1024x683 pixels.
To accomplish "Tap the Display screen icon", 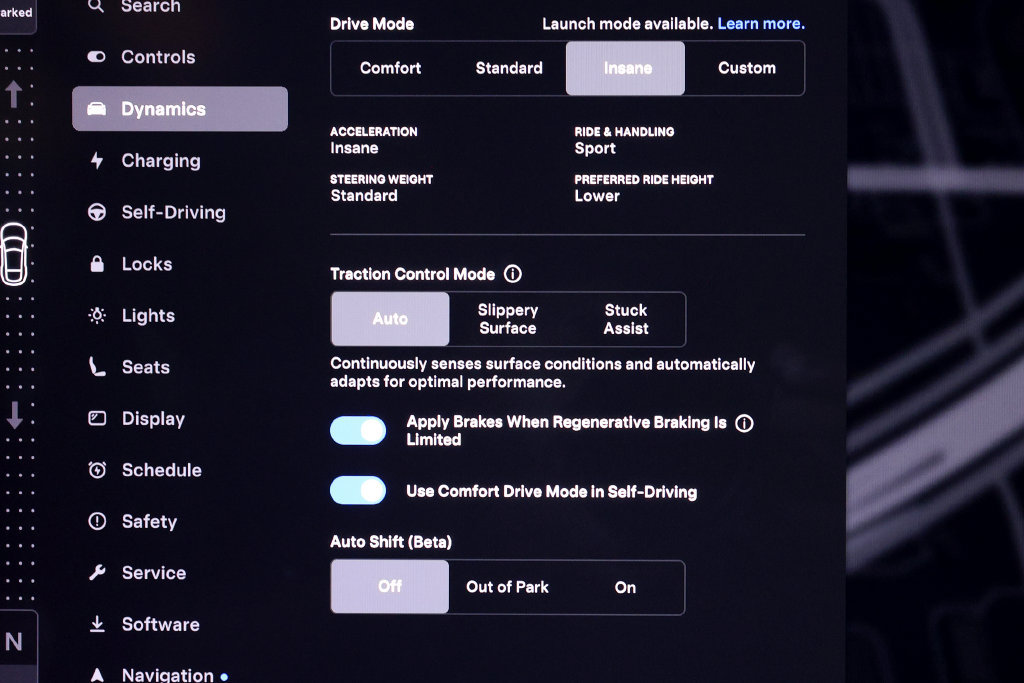I will [x=97, y=419].
